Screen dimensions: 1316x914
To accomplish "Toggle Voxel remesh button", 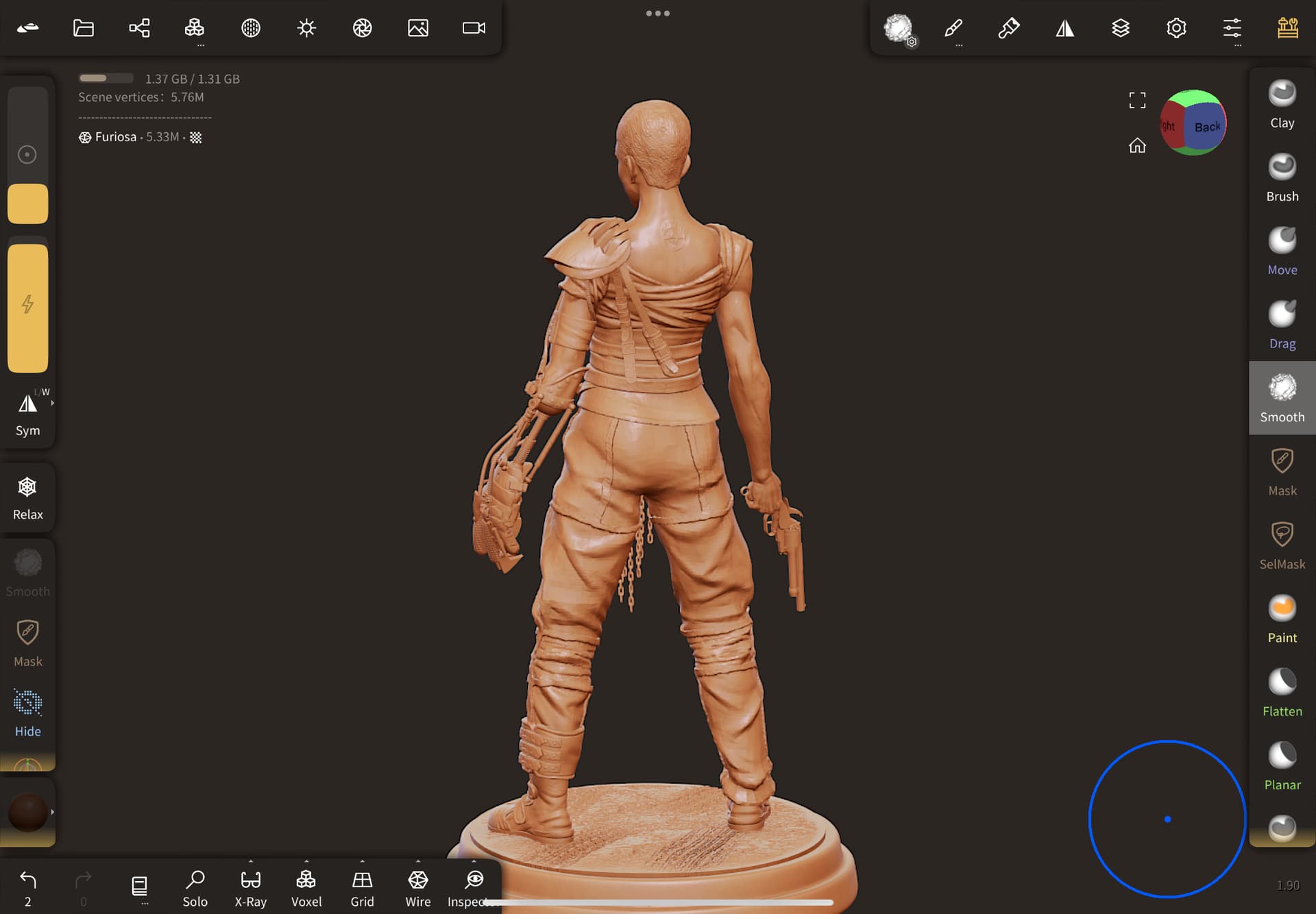I will tap(306, 889).
